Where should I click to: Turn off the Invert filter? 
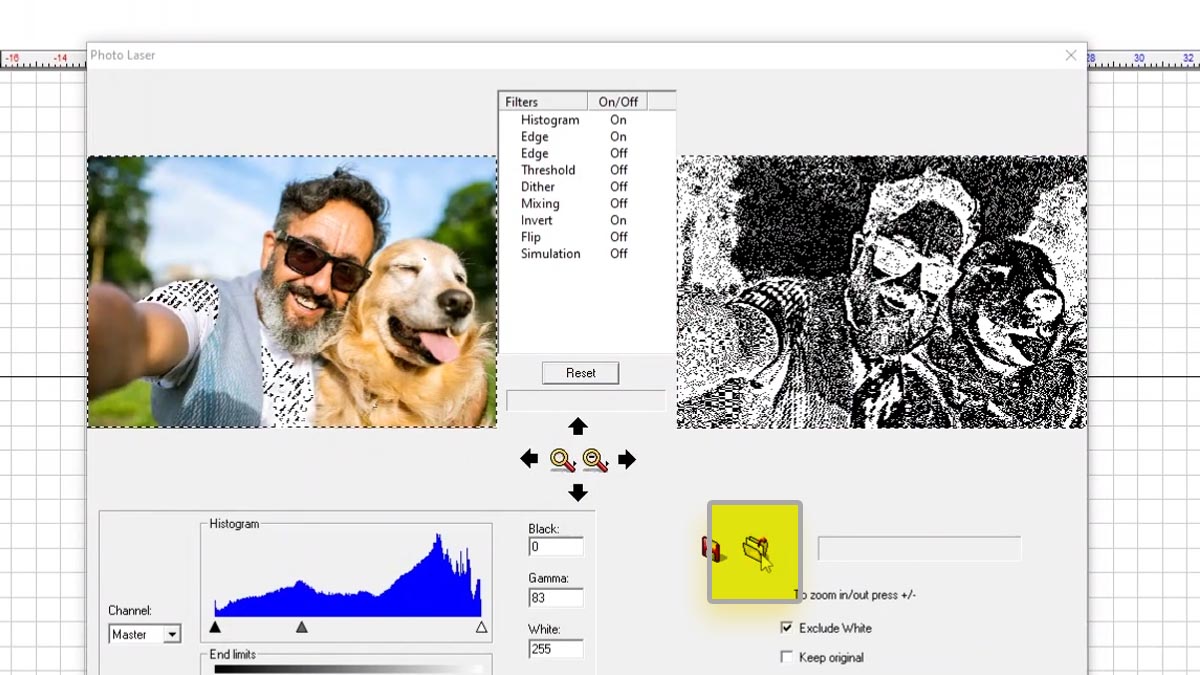[617, 220]
